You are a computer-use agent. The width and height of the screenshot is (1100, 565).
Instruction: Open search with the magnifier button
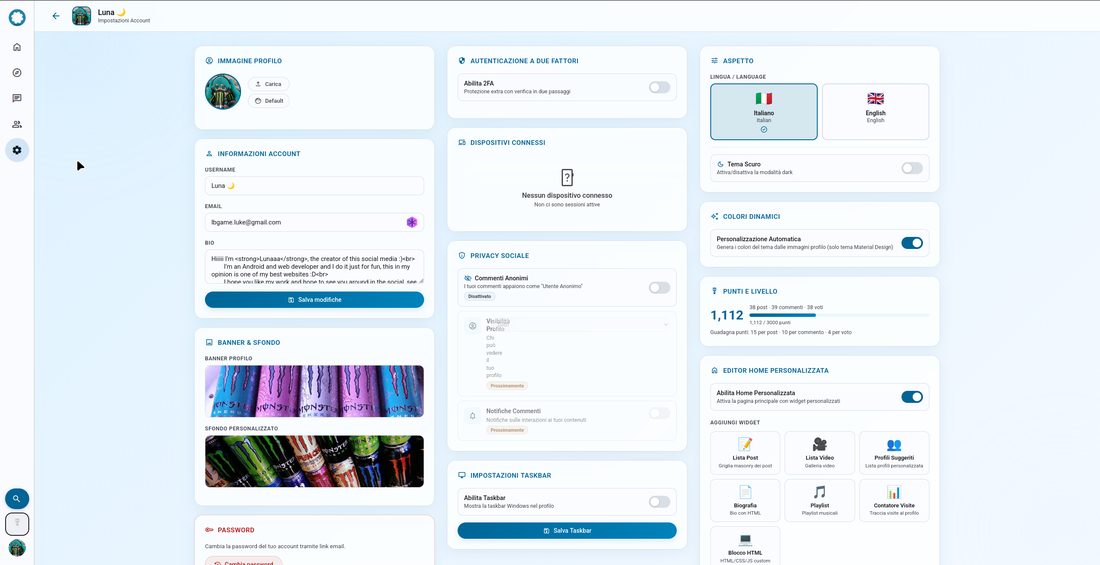pos(17,499)
